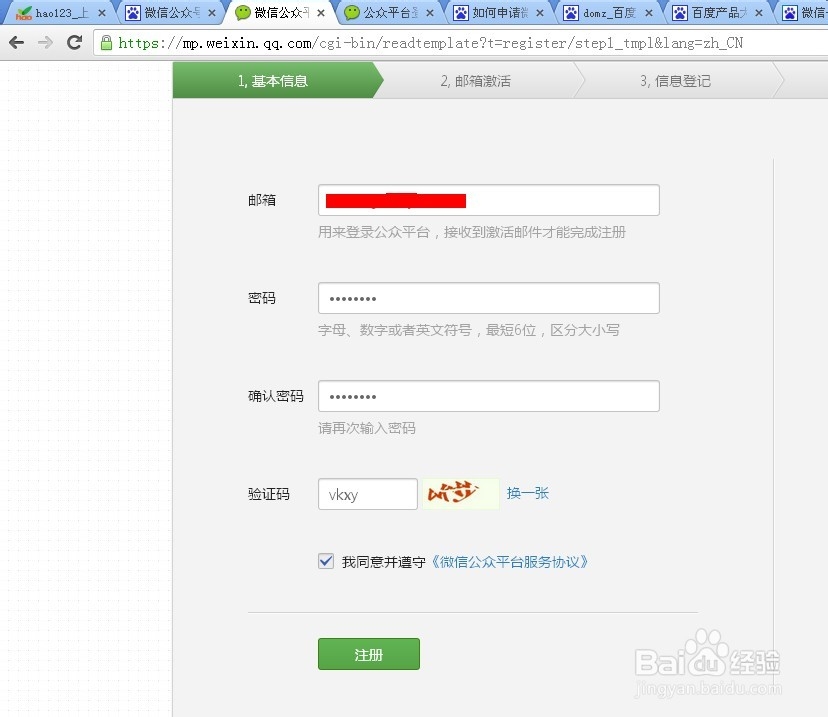Close the 如何申请 tab
Viewport: 828px width, 717px height.
point(540,13)
